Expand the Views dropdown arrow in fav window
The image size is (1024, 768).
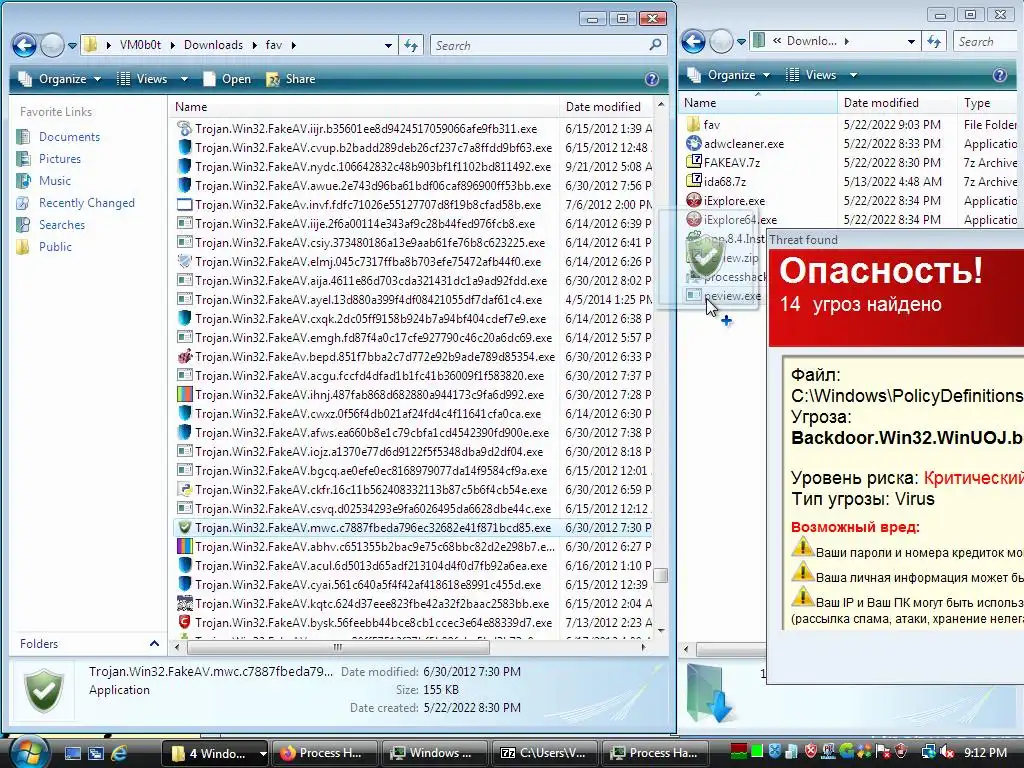pyautogui.click(x=184, y=79)
